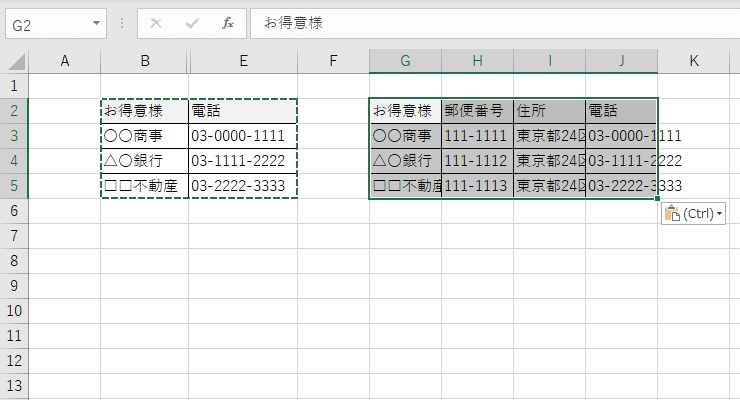Select column H header
Viewport: 740px width, 400px height.
478,61
